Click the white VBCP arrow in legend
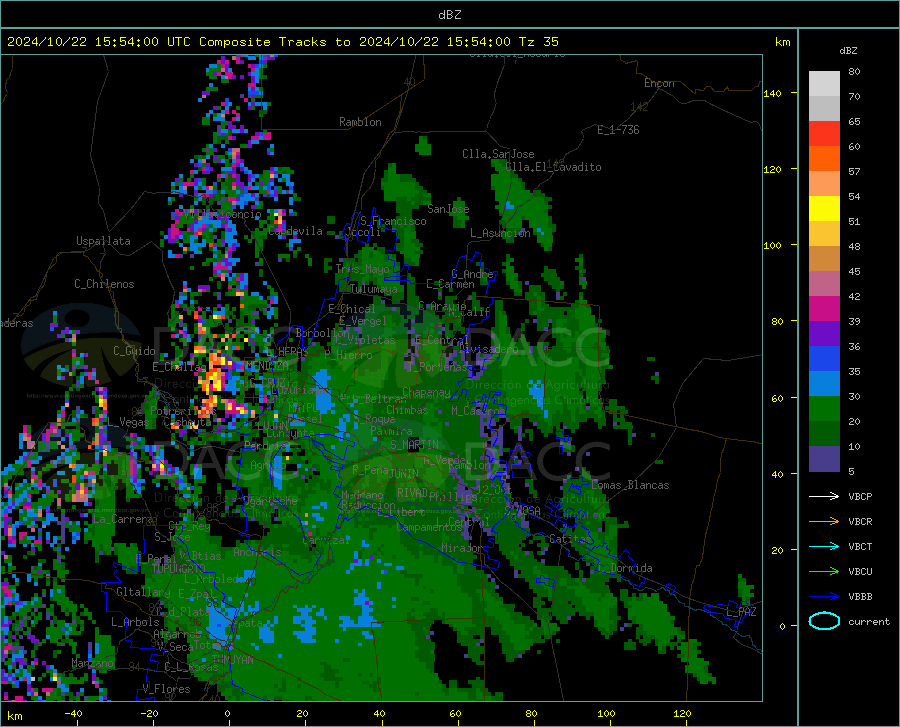This screenshot has width=900, height=727. point(824,496)
